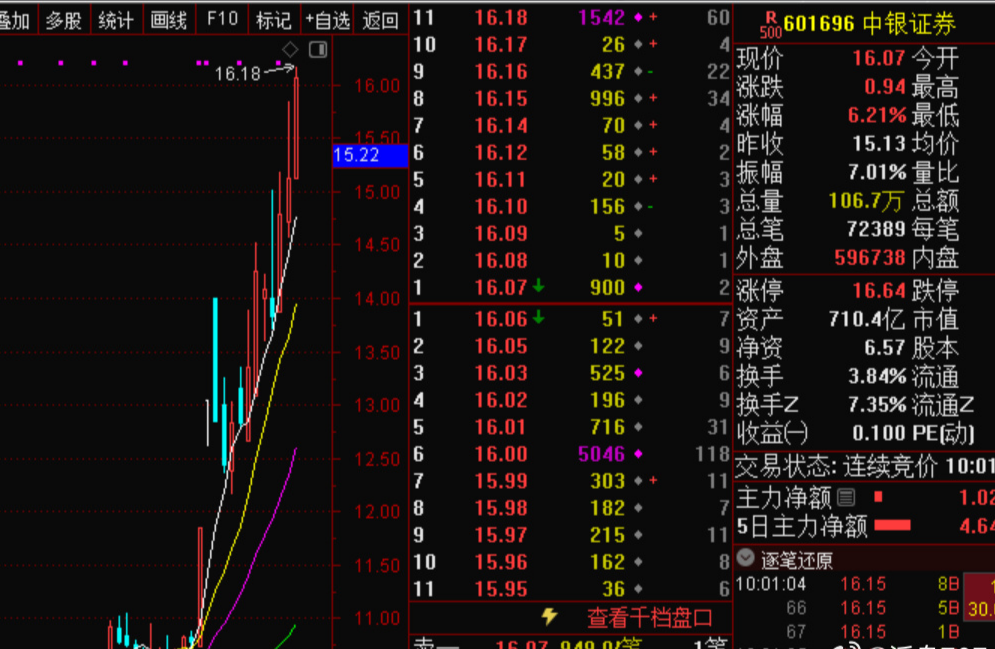Add stock via +自选
This screenshot has height=649, width=995.
tap(327, 20)
